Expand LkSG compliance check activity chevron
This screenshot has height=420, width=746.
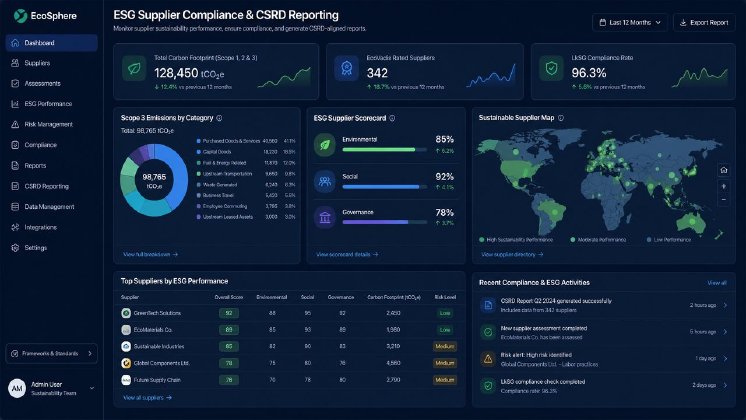coord(726,385)
